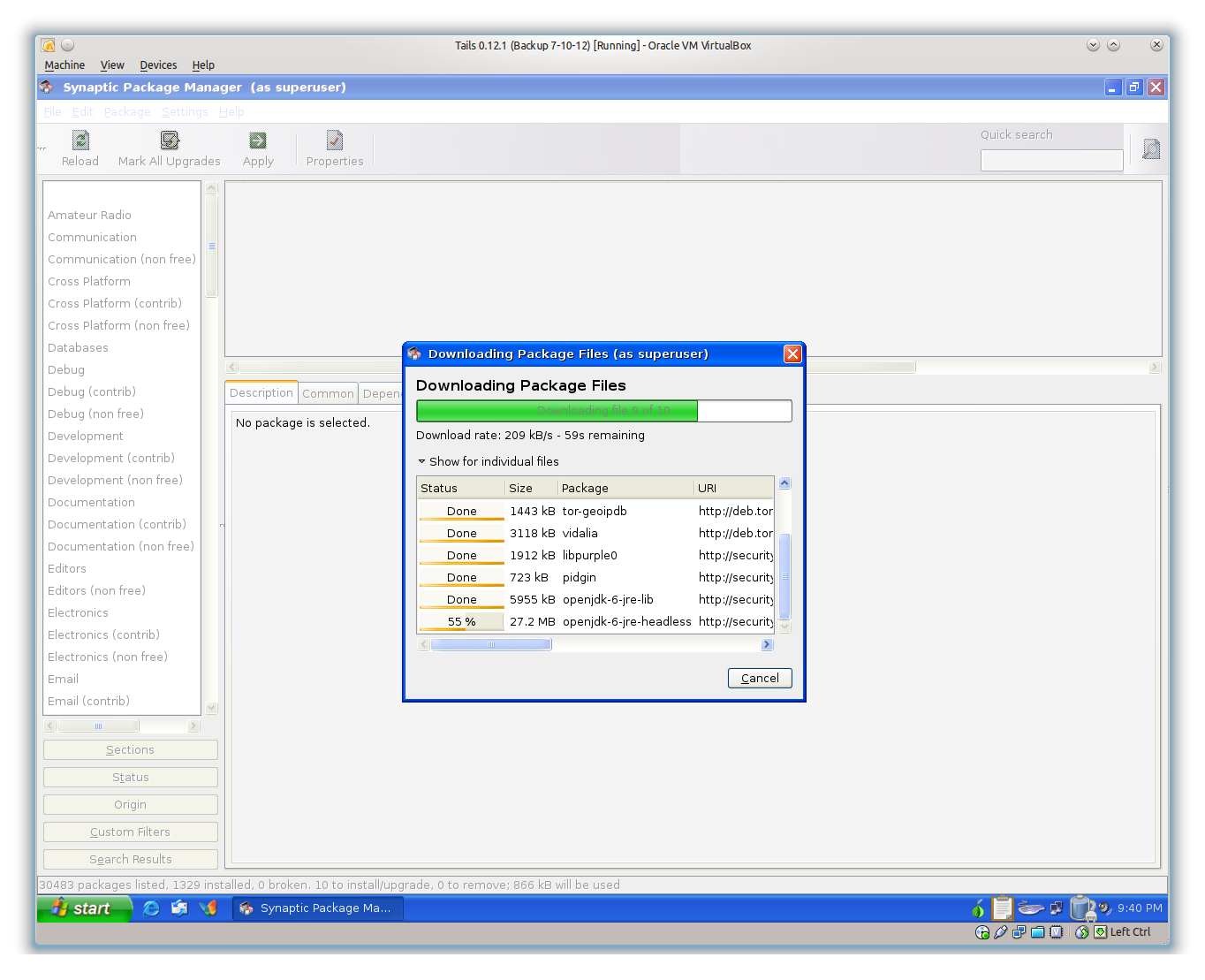Viewport: 1205px width, 980px height.
Task: Click horizontal scrollbar right arrow in file list
Action: (767, 645)
